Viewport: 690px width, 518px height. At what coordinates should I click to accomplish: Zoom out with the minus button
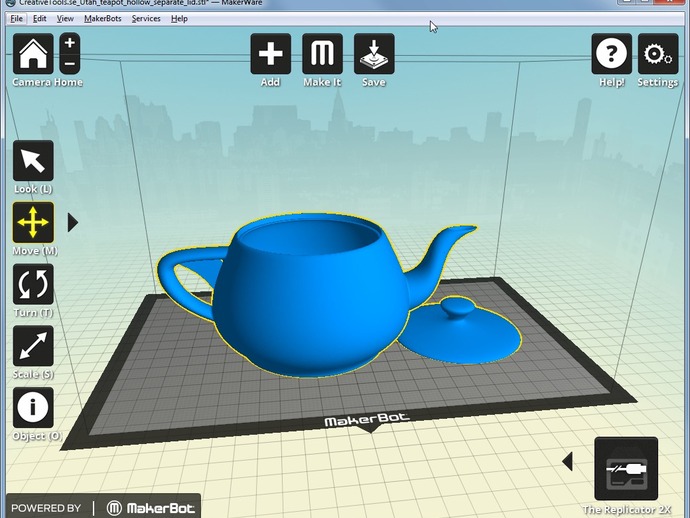[70, 64]
